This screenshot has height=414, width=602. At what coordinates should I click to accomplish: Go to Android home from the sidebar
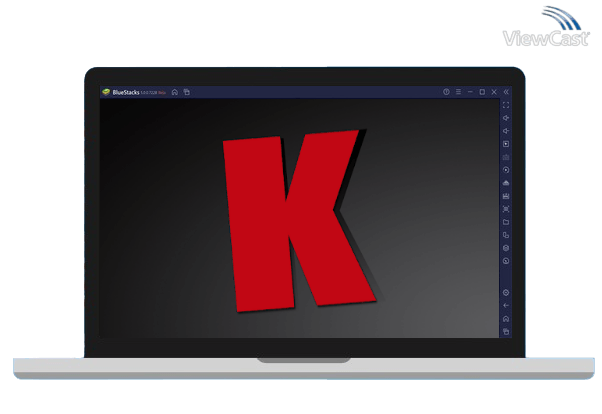tap(506, 319)
